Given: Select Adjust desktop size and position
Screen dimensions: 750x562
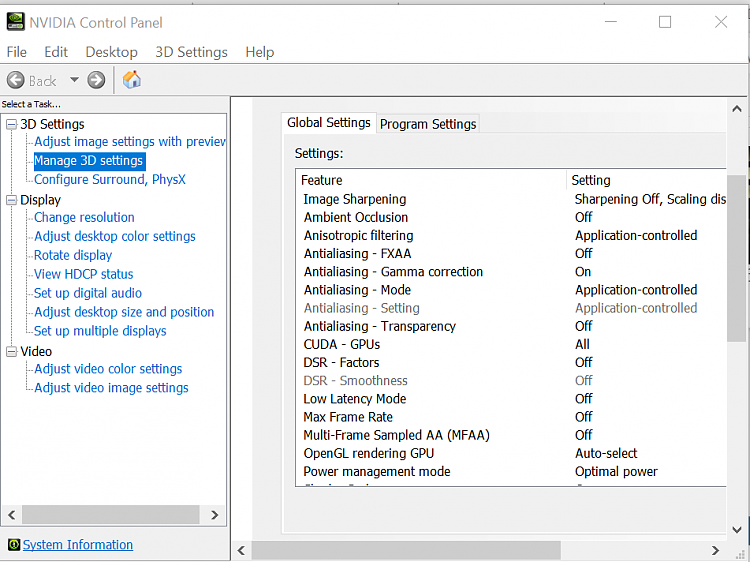Looking at the screenshot, I should coord(124,312).
